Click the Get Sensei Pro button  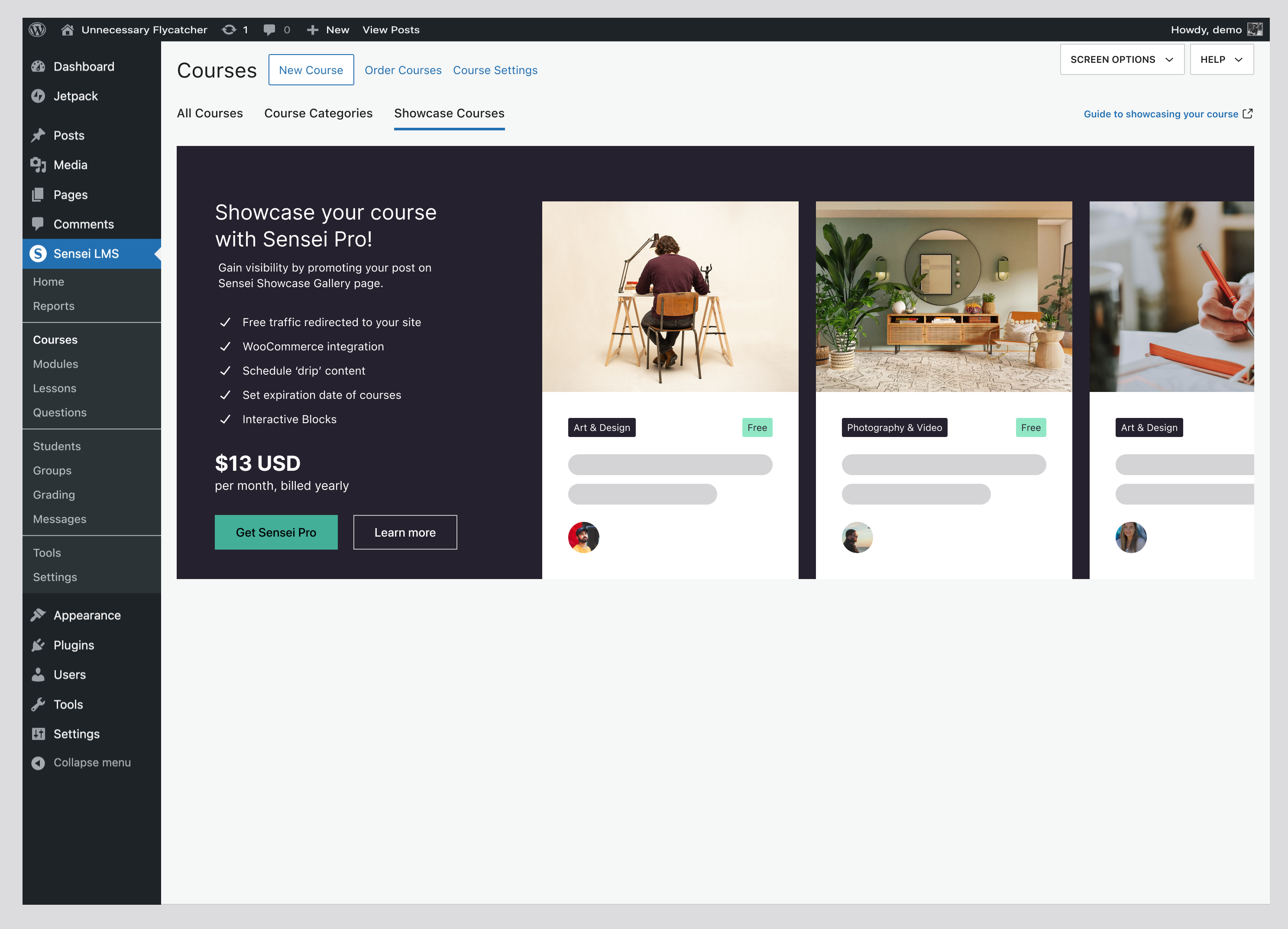(276, 532)
